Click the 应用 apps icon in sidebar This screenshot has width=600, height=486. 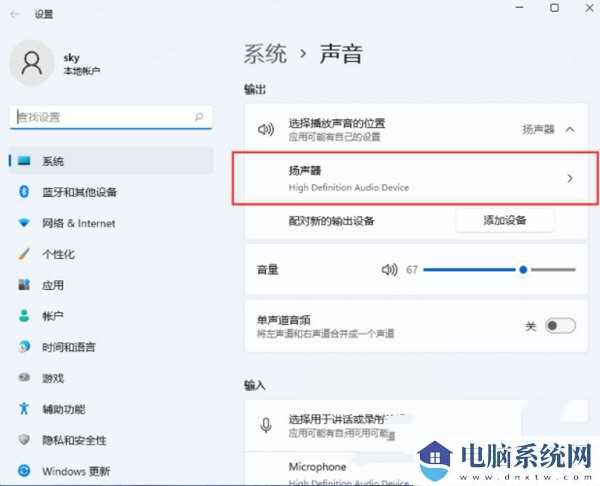24,285
